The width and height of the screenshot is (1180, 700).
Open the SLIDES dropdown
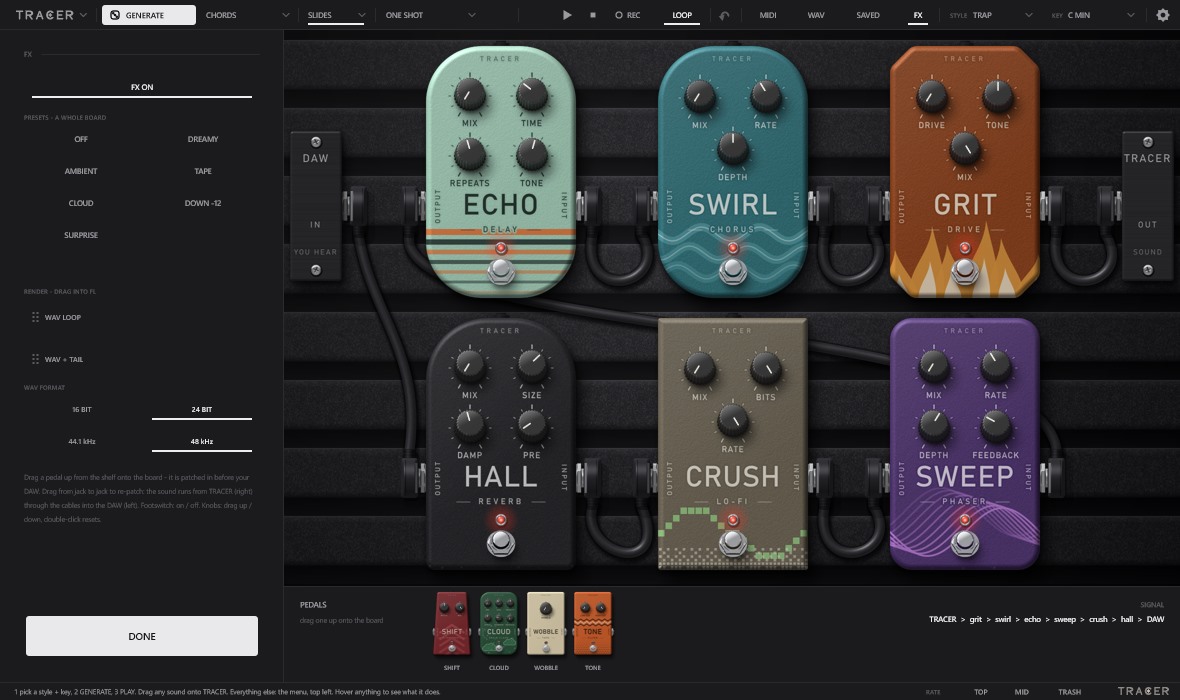coord(336,15)
